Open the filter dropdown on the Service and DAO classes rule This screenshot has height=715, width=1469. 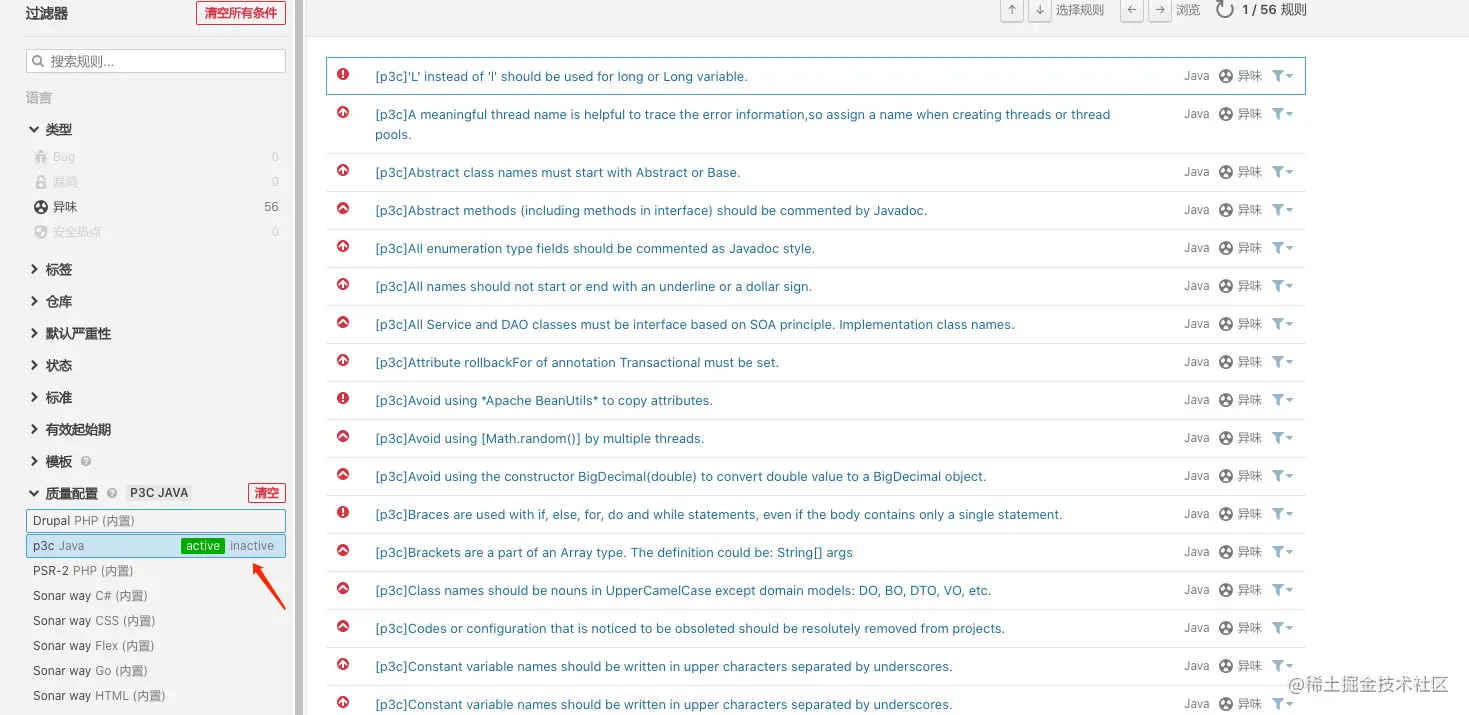1282,324
